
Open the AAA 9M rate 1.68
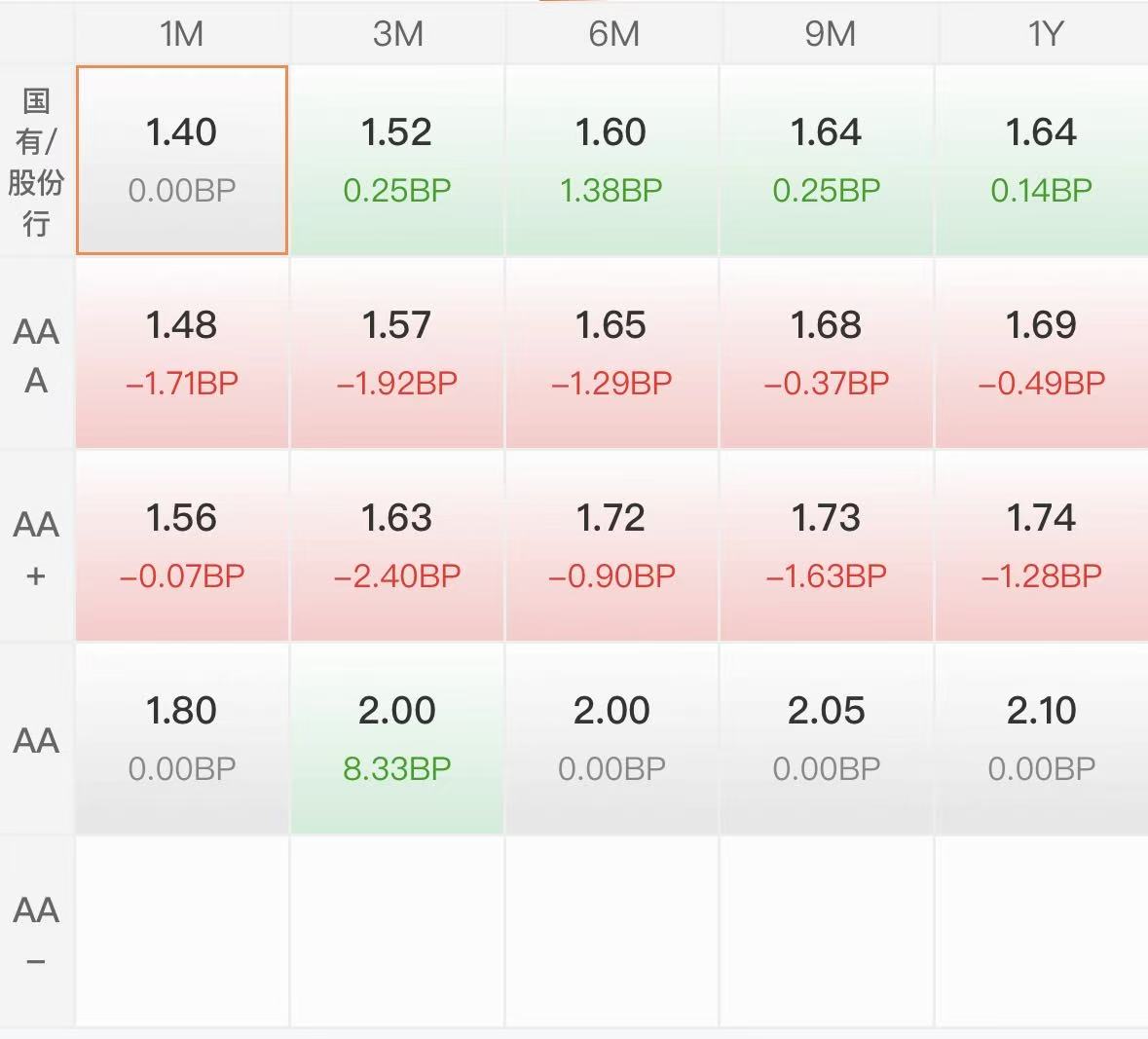[x=826, y=353]
